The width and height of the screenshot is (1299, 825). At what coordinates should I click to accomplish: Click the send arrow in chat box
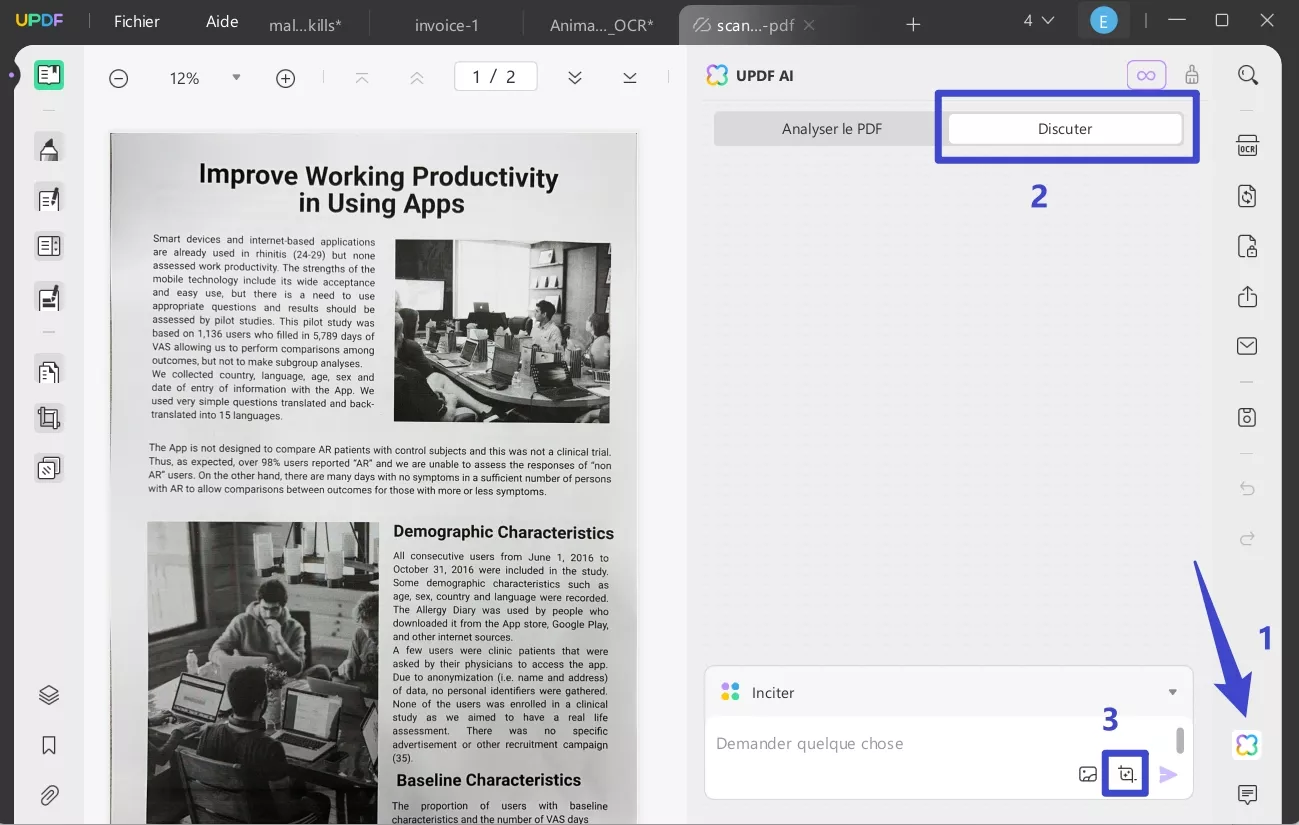click(x=1168, y=775)
